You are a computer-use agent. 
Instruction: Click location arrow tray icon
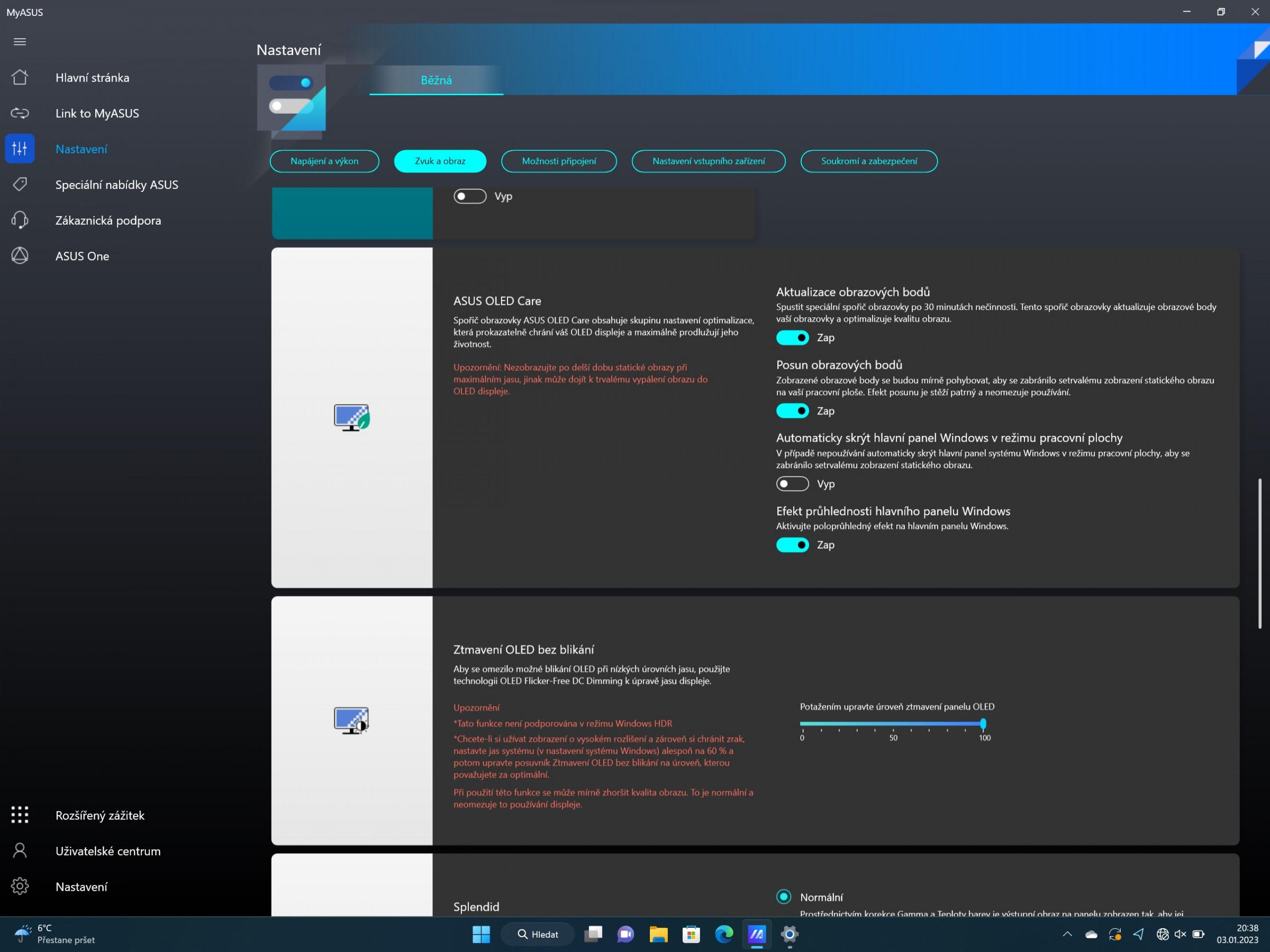coord(1138,934)
